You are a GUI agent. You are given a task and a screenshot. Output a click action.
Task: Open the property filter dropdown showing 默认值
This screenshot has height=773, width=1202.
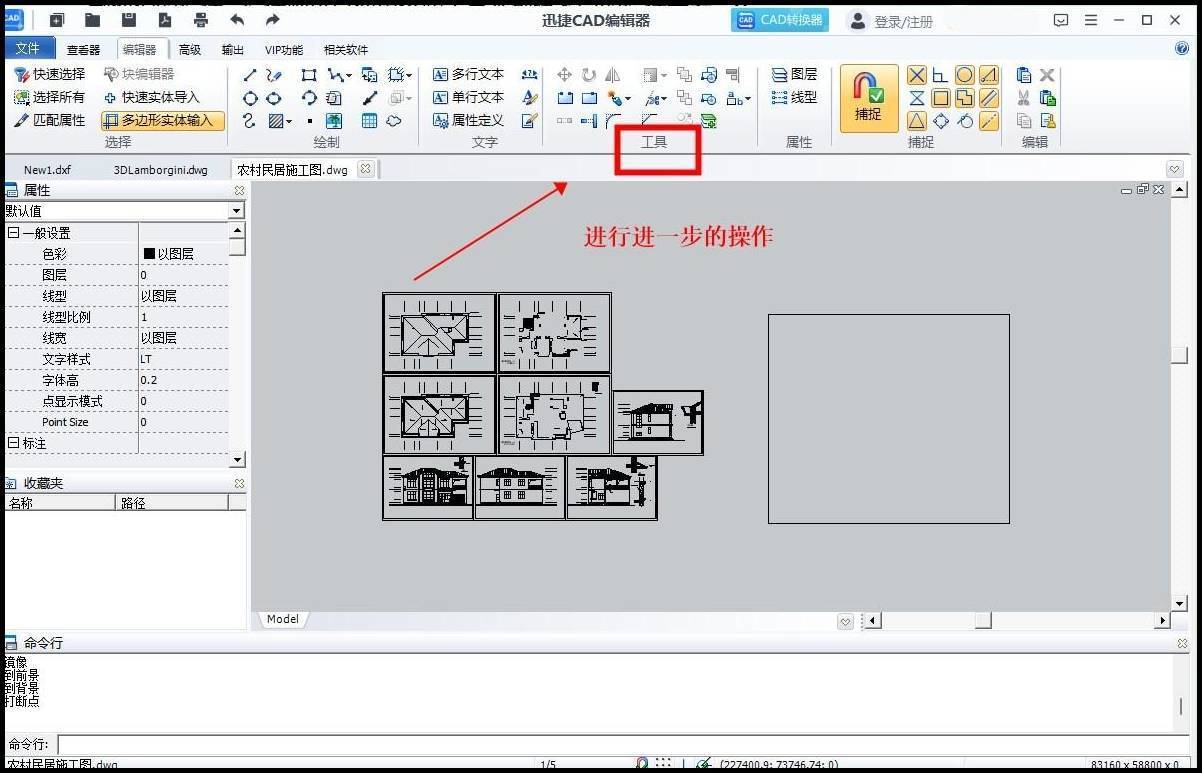click(x=235, y=211)
